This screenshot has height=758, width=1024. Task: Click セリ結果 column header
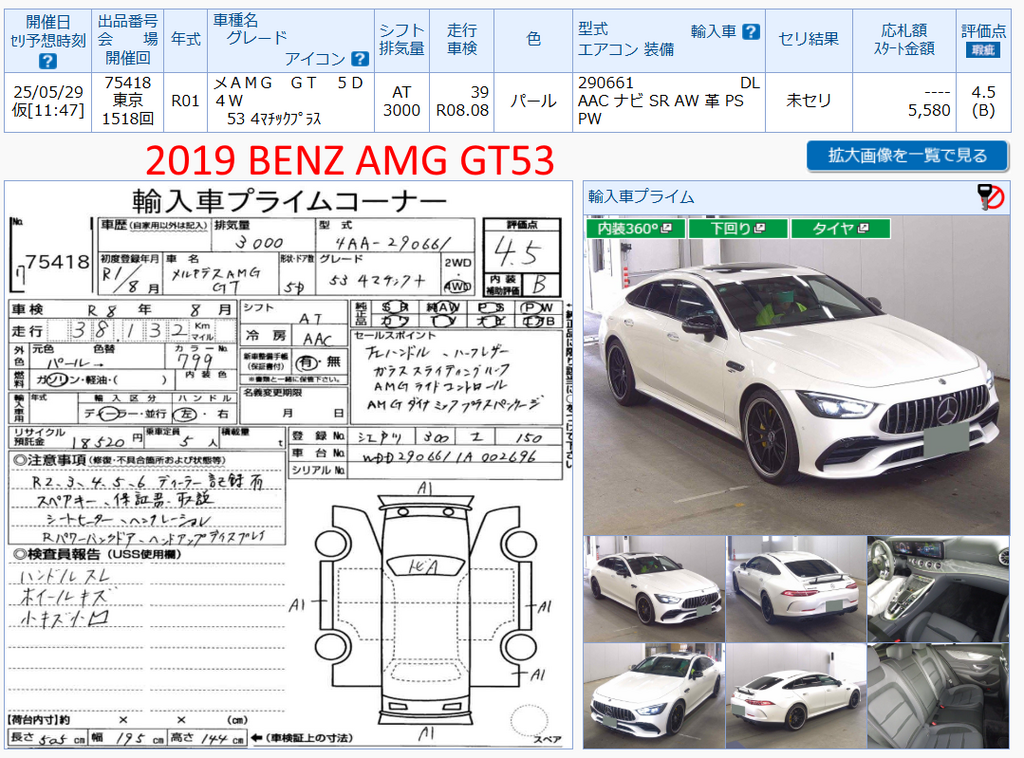[808, 39]
